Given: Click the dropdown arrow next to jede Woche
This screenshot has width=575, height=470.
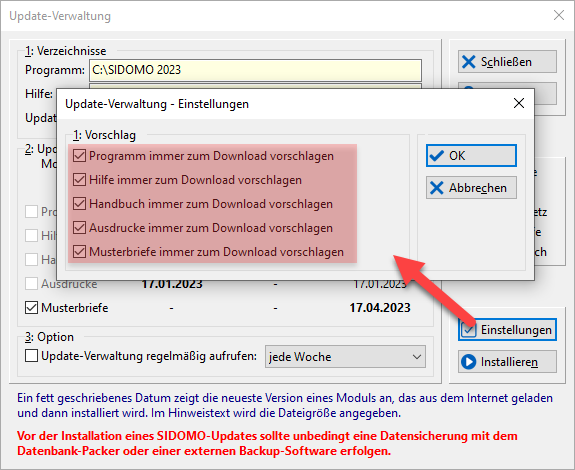Looking at the screenshot, I should (416, 357).
